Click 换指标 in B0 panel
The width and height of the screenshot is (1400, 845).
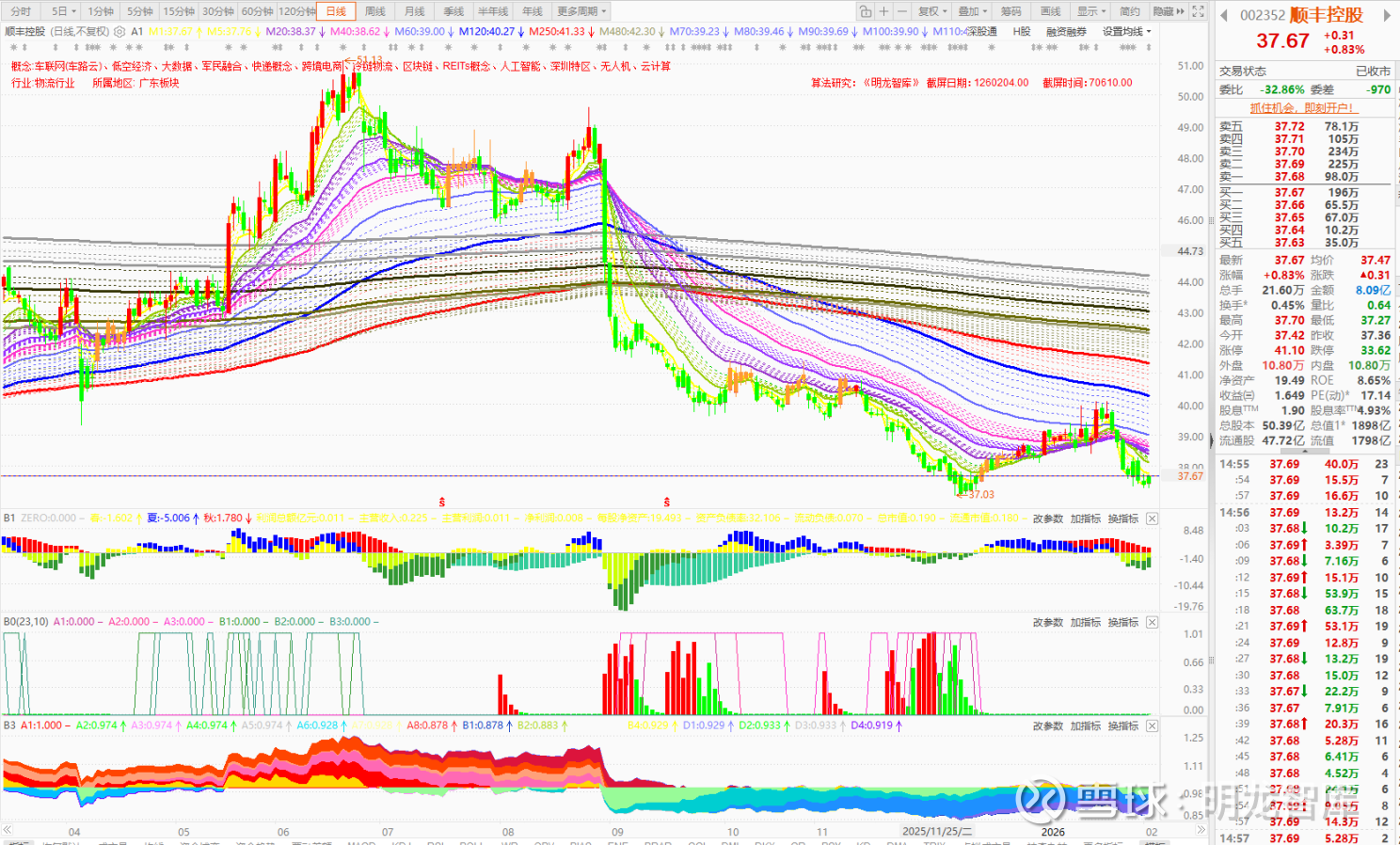pyautogui.click(x=1123, y=622)
